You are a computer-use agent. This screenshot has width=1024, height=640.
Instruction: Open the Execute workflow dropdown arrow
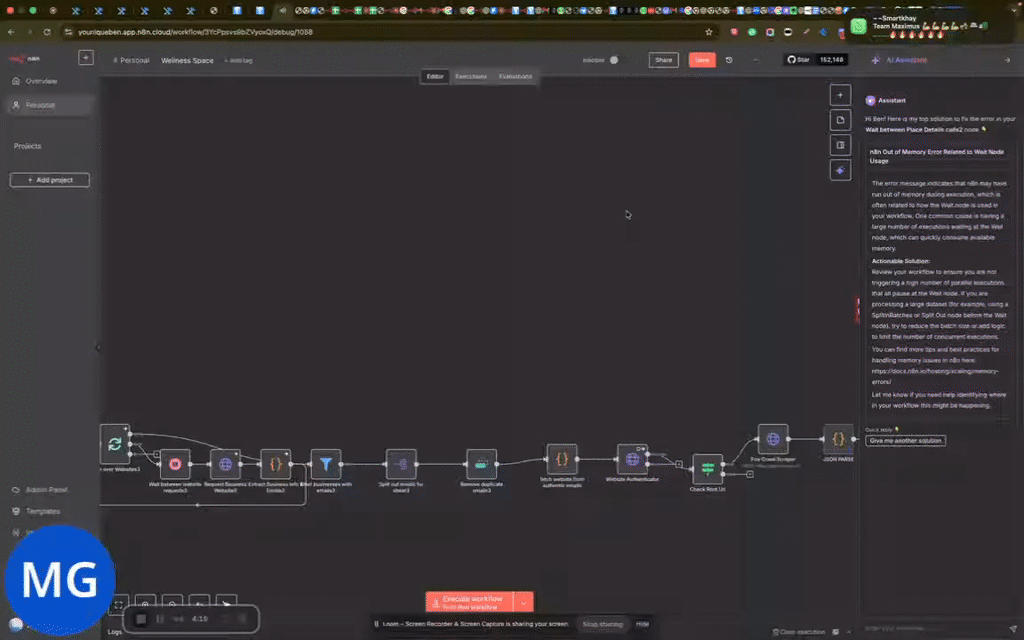(524, 602)
